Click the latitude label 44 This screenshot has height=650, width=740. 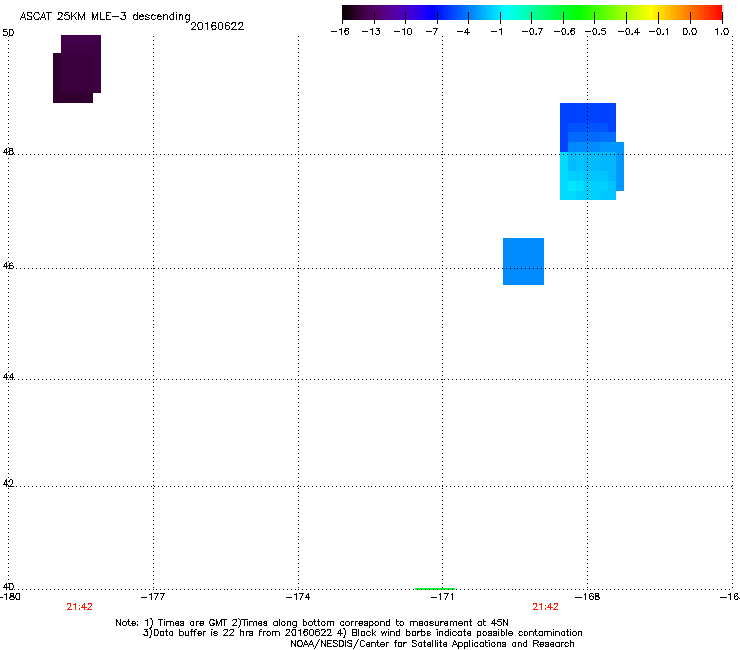8,377
